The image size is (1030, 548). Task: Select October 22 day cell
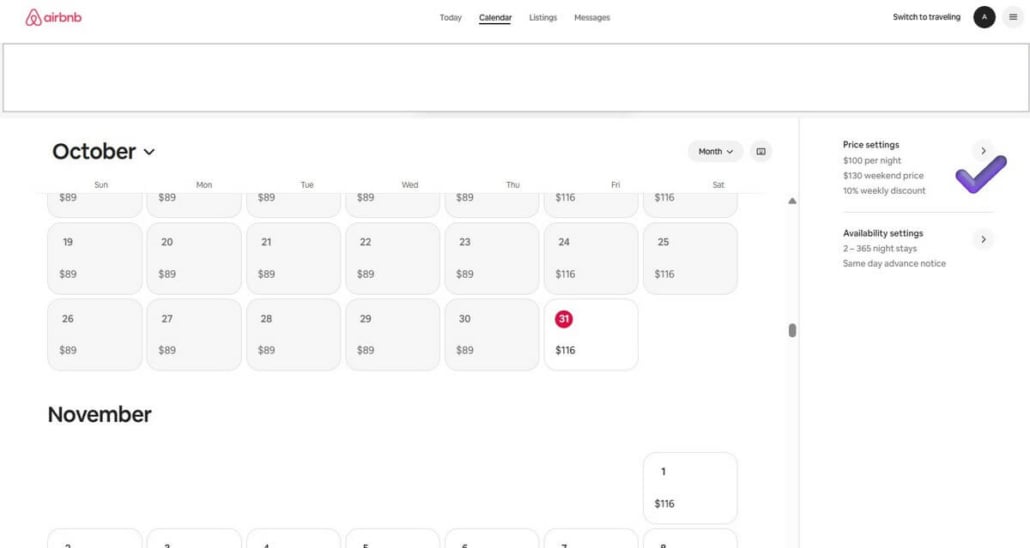coord(392,258)
